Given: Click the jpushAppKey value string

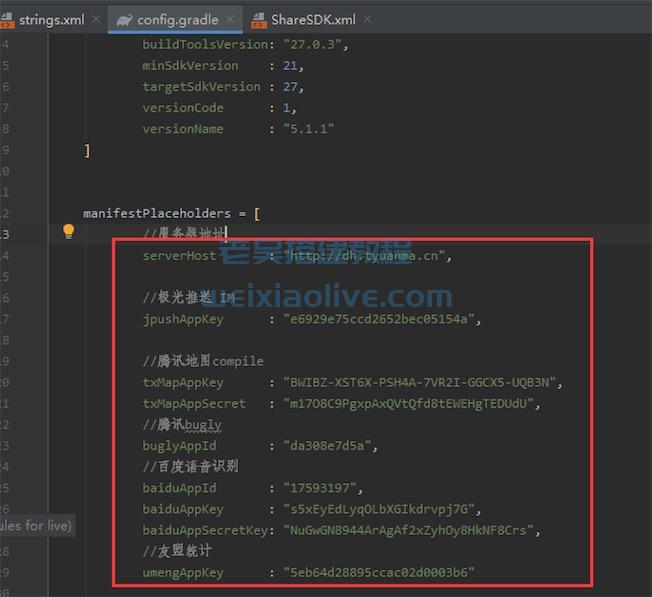Looking at the screenshot, I should point(379,319).
